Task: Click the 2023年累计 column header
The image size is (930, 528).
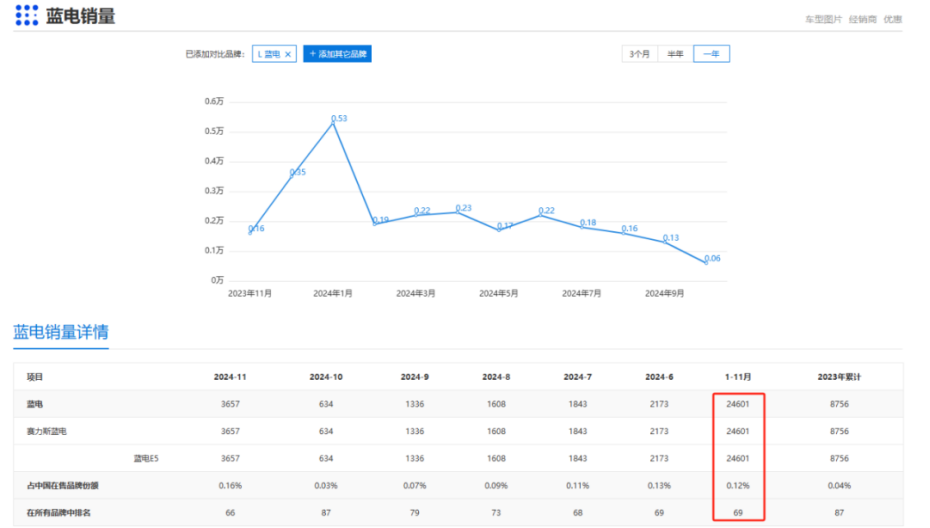Action: tap(839, 377)
